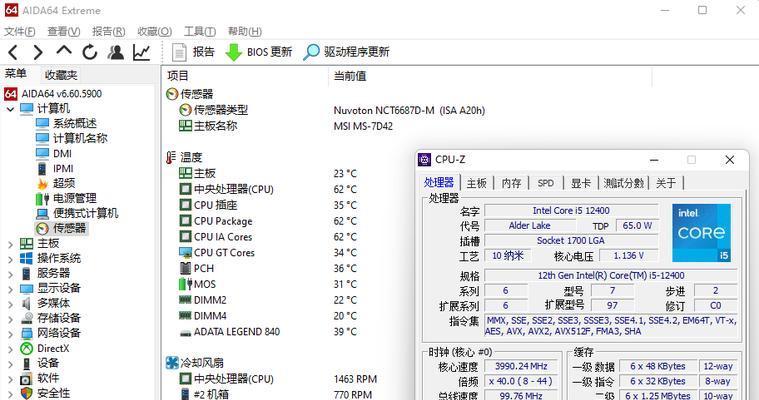
Task: Switch to 内存 tab in CPU-Z
Action: coord(512,183)
